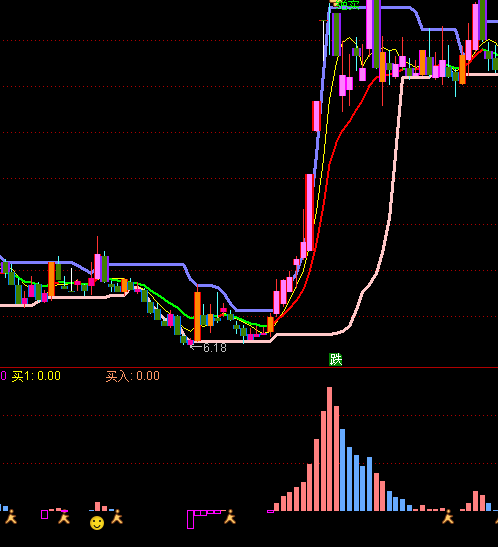
Task: Click the green 跌 signal icon
Action: [x=335, y=359]
